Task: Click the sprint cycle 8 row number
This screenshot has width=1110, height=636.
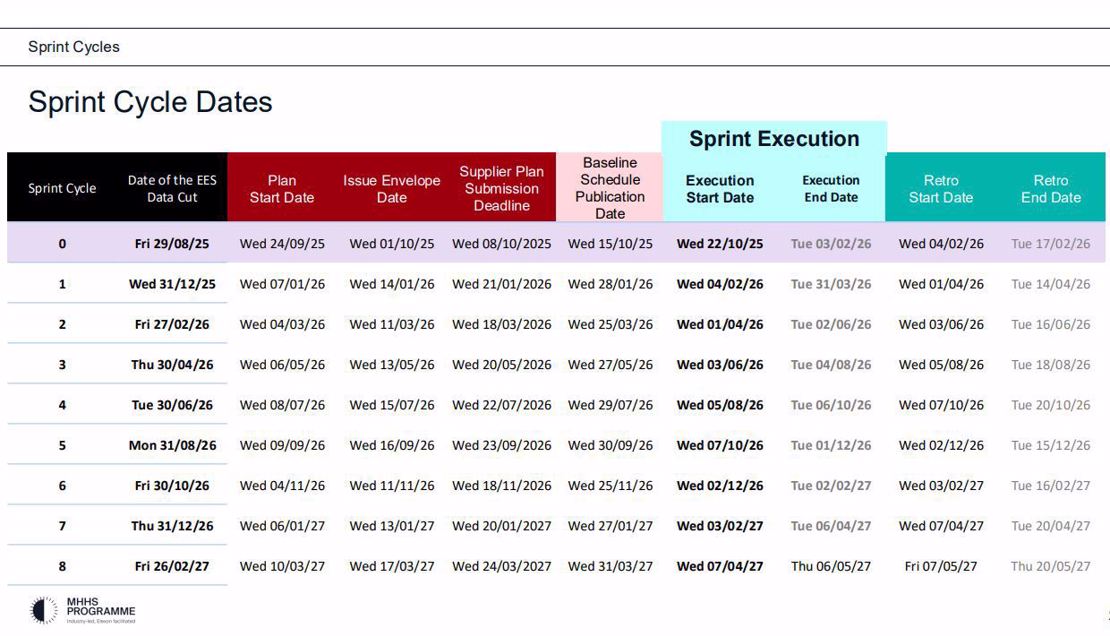Action: point(62,566)
